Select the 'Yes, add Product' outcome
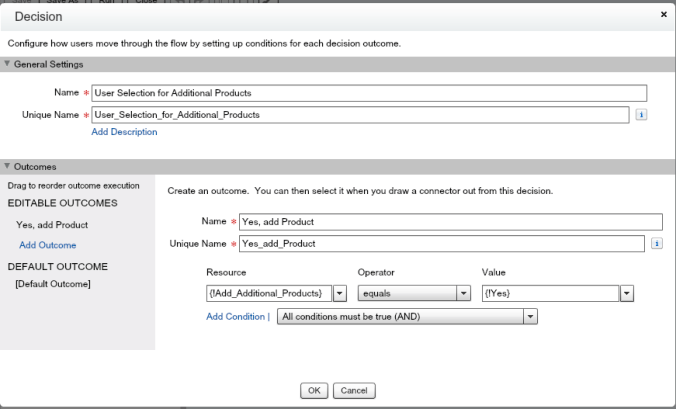This screenshot has height=409, width=676. pyautogui.click(x=52, y=225)
